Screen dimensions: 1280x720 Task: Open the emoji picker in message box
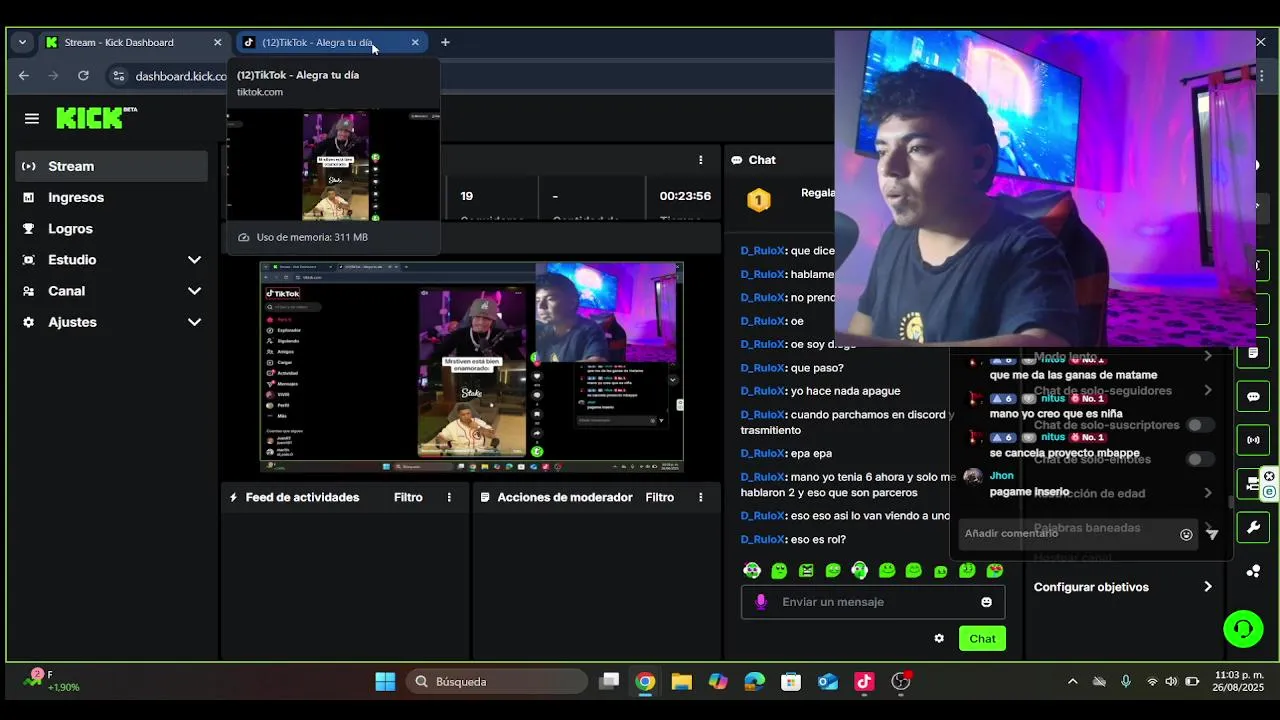coord(986,602)
